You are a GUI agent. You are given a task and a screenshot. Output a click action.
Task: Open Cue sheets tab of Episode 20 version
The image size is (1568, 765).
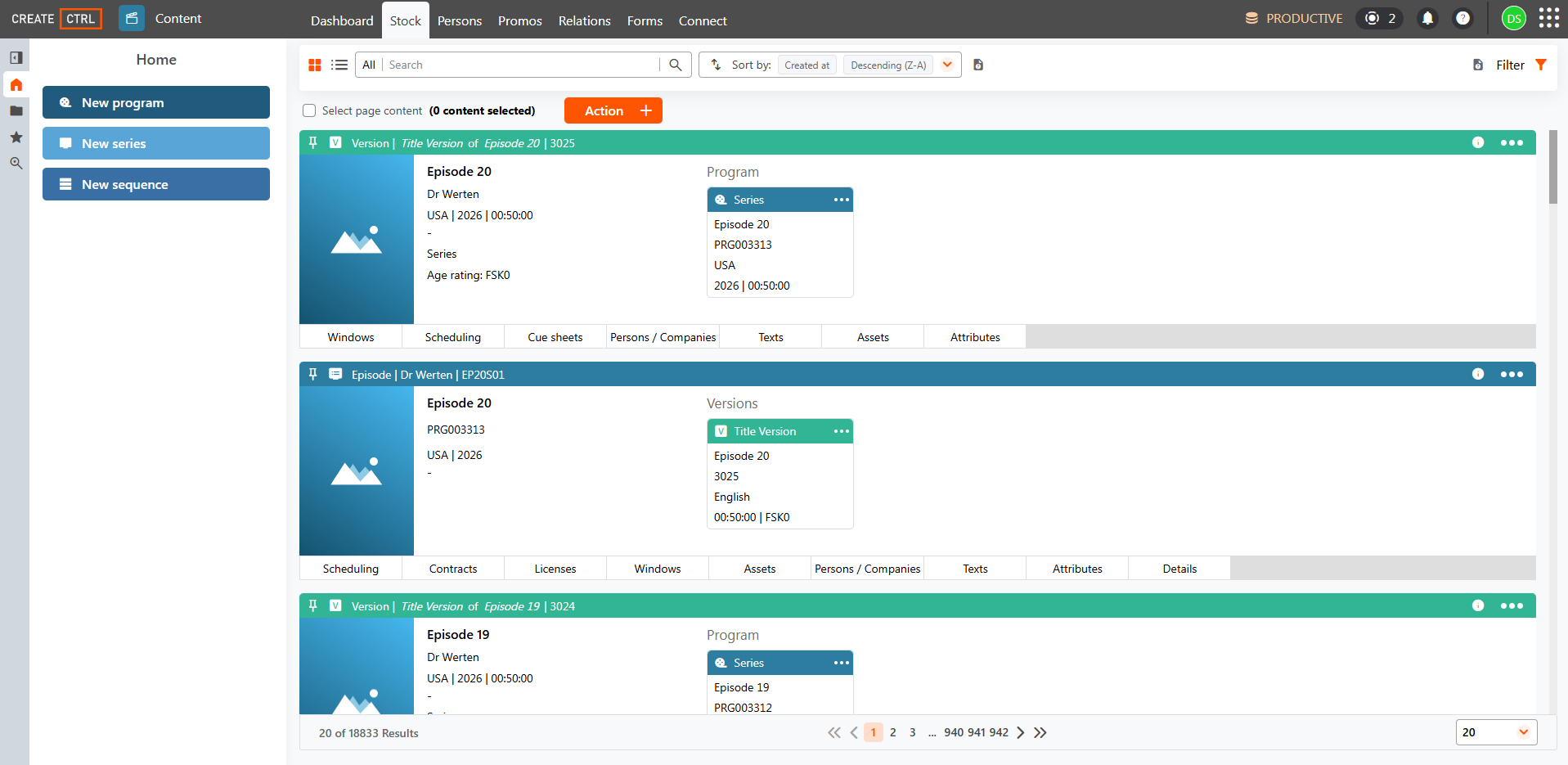pos(555,337)
